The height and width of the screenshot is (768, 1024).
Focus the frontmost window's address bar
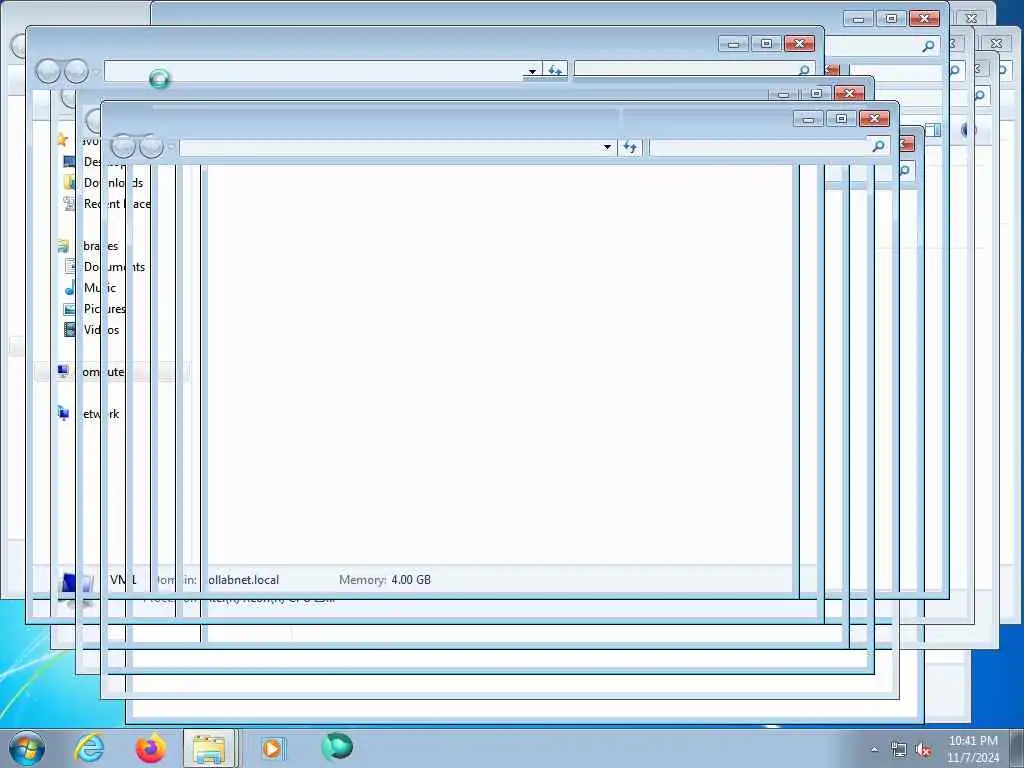point(398,147)
